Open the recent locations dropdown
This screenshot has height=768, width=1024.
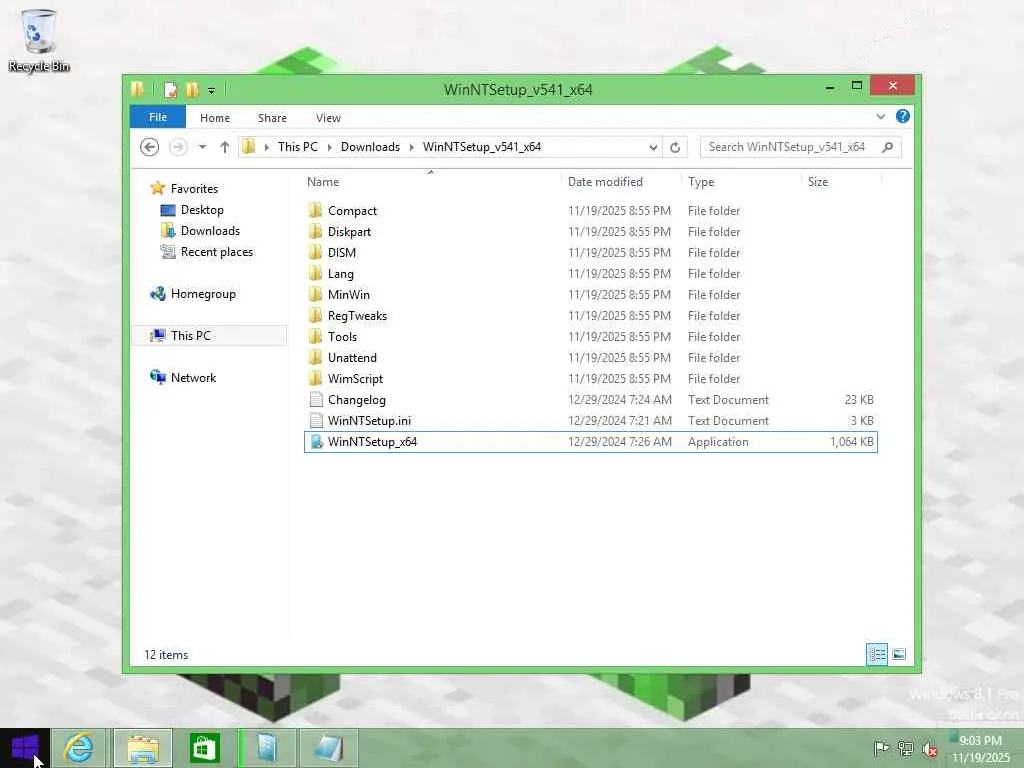click(202, 147)
